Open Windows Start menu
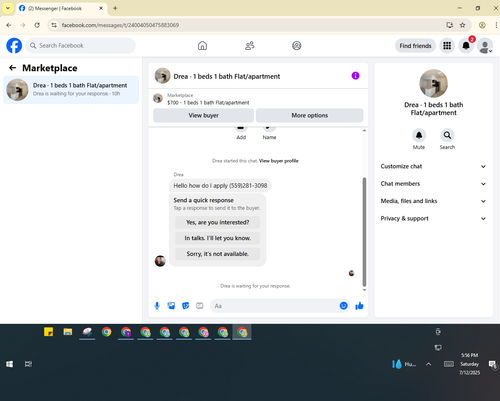500x401 pixels. tap(9, 364)
